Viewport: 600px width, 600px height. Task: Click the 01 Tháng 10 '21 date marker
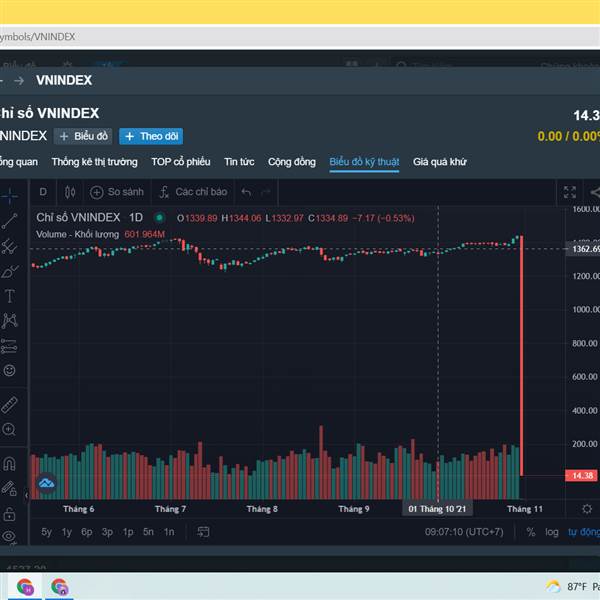coord(437,509)
